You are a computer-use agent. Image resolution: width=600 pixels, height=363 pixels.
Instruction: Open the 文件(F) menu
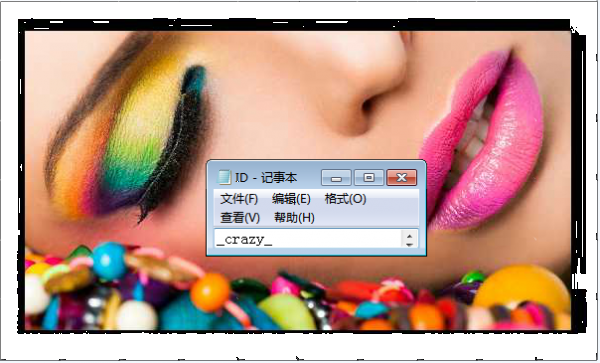point(239,199)
